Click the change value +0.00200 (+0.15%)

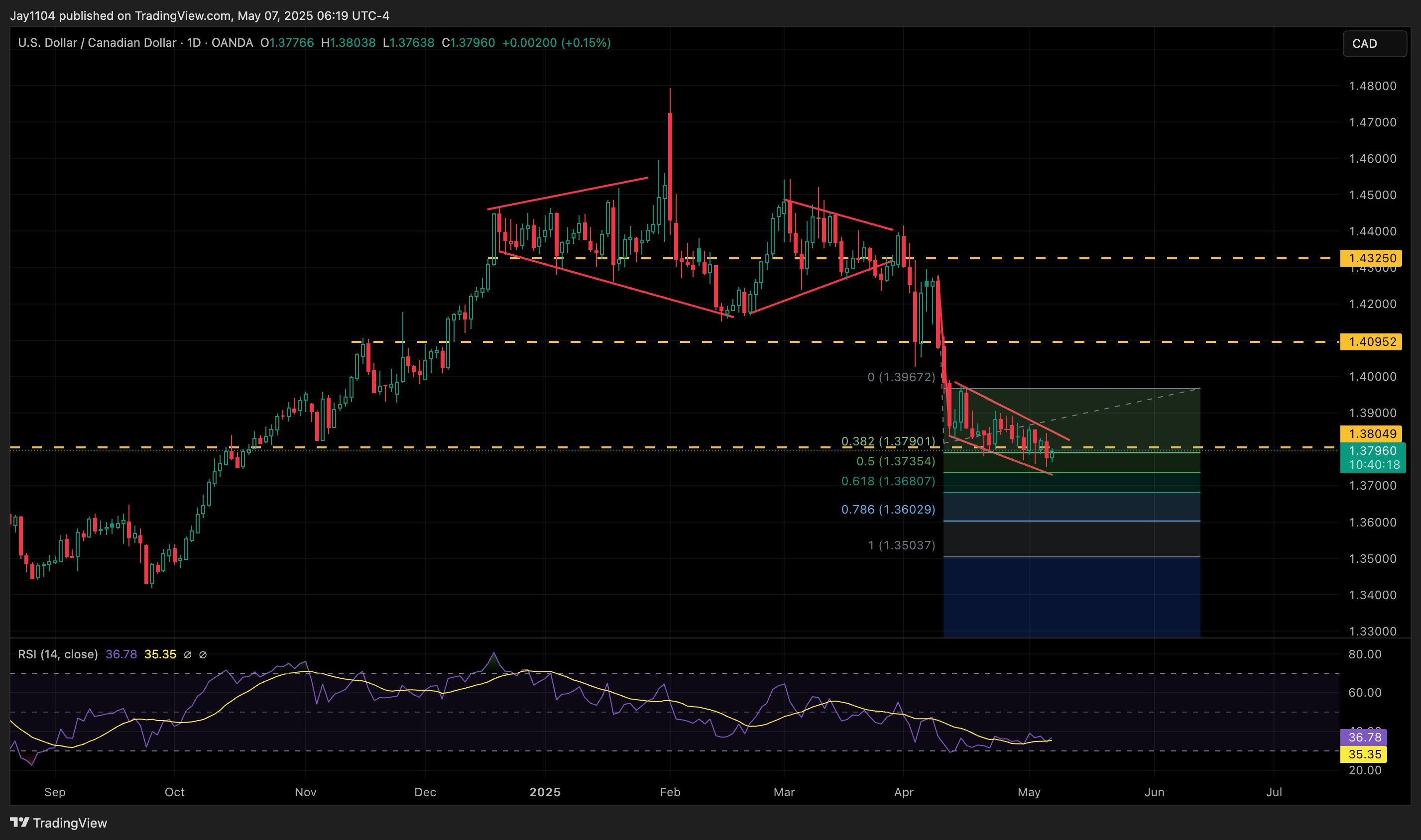tap(556, 43)
